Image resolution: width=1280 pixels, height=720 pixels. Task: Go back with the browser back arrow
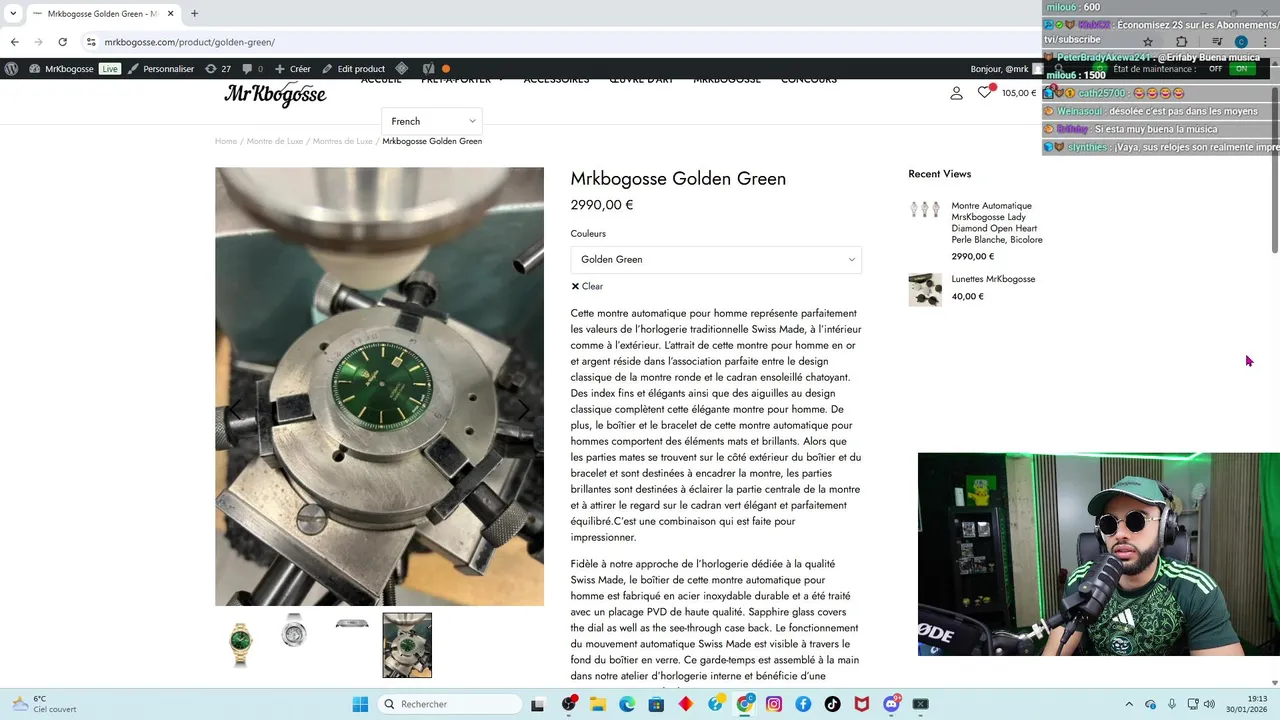pos(14,42)
